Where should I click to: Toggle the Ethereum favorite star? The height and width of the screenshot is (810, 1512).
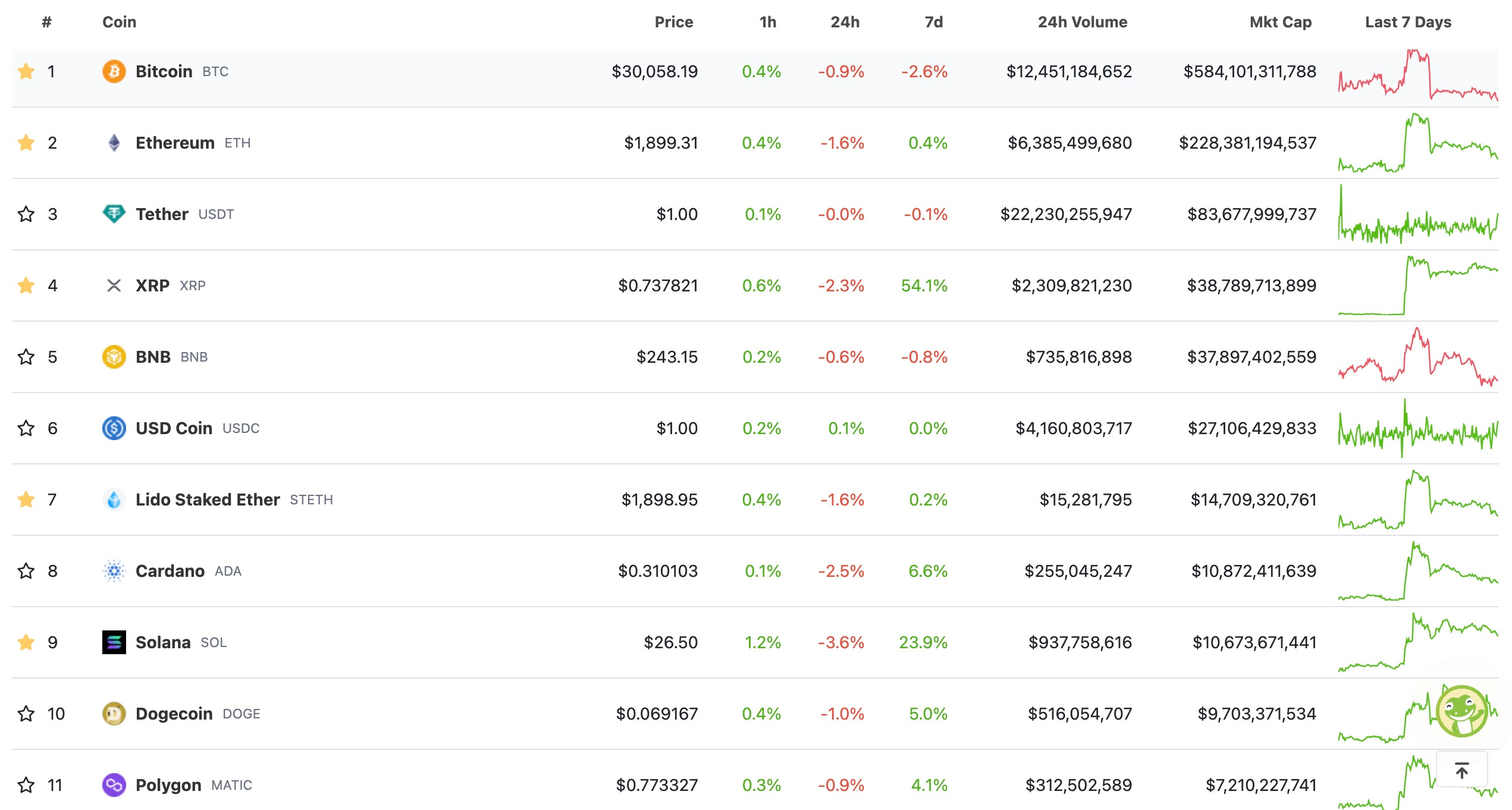(x=26, y=143)
